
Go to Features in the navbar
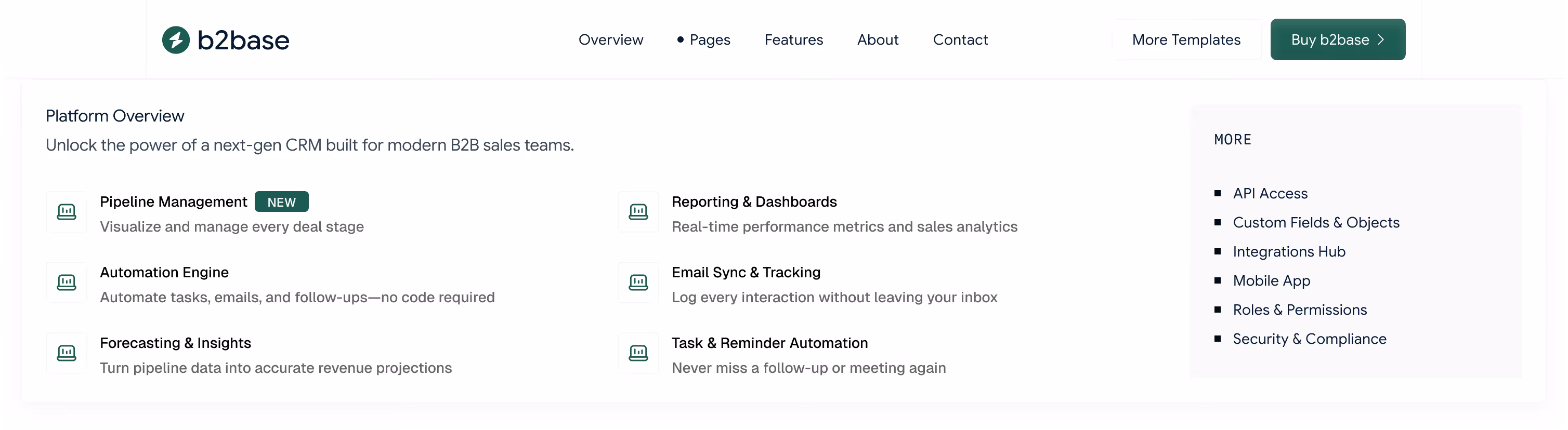793,39
